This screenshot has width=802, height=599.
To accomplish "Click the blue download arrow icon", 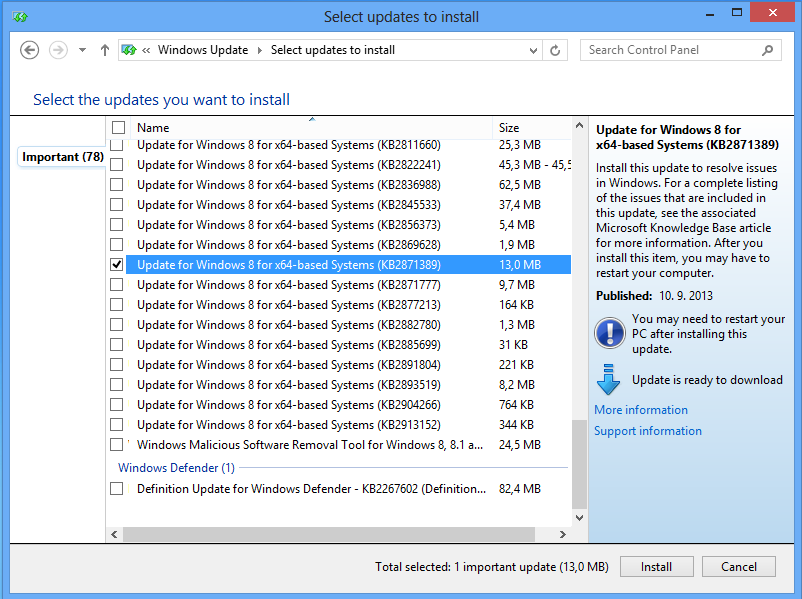I will tap(609, 381).
